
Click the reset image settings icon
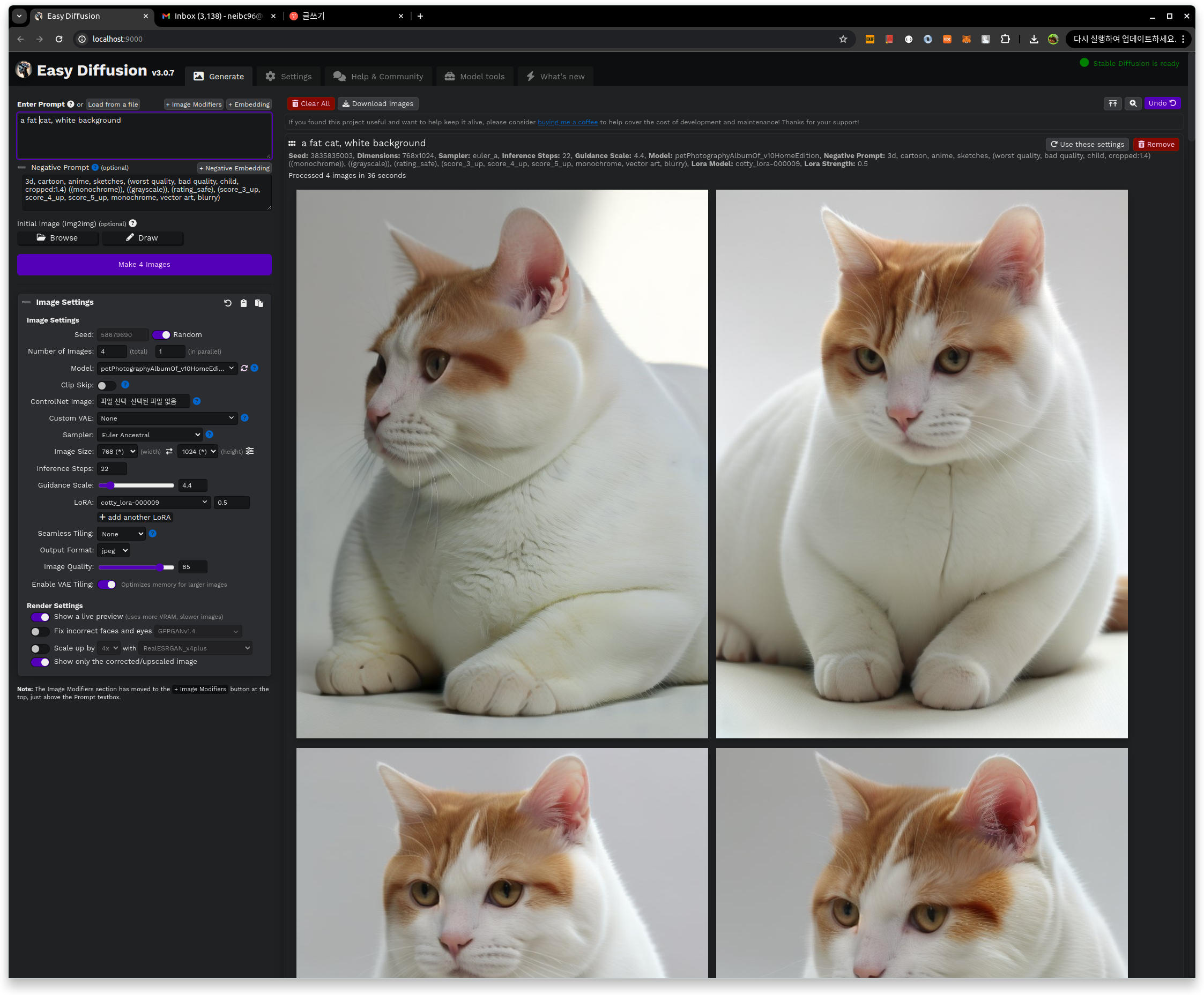[x=228, y=303]
